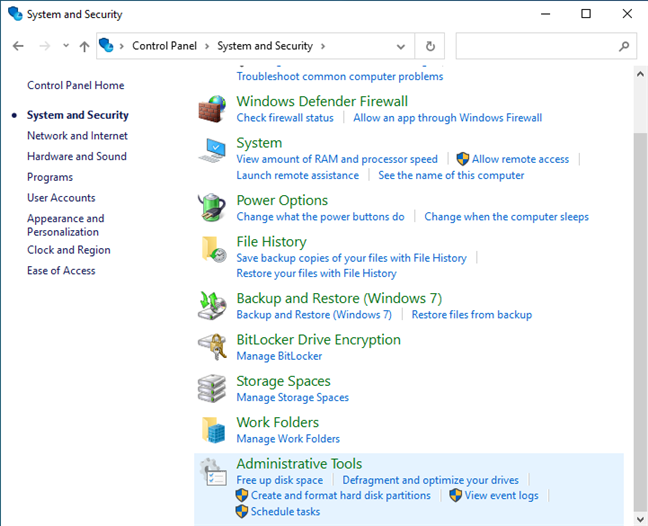Open Ease of Access category

61,270
